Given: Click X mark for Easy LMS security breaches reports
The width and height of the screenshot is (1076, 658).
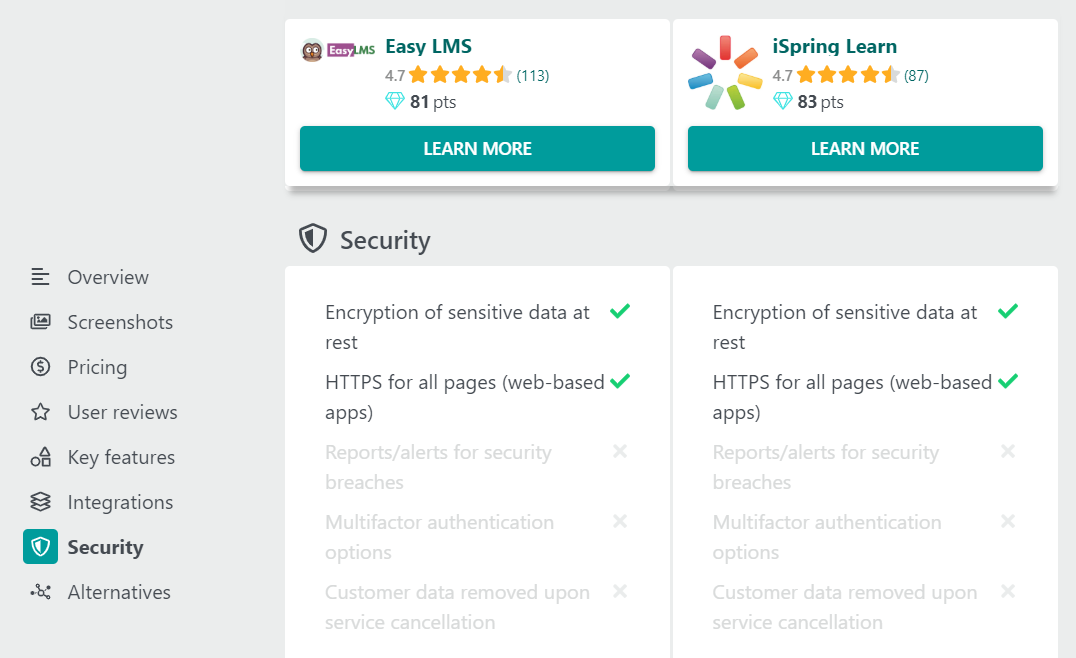Looking at the screenshot, I should click(x=620, y=451).
